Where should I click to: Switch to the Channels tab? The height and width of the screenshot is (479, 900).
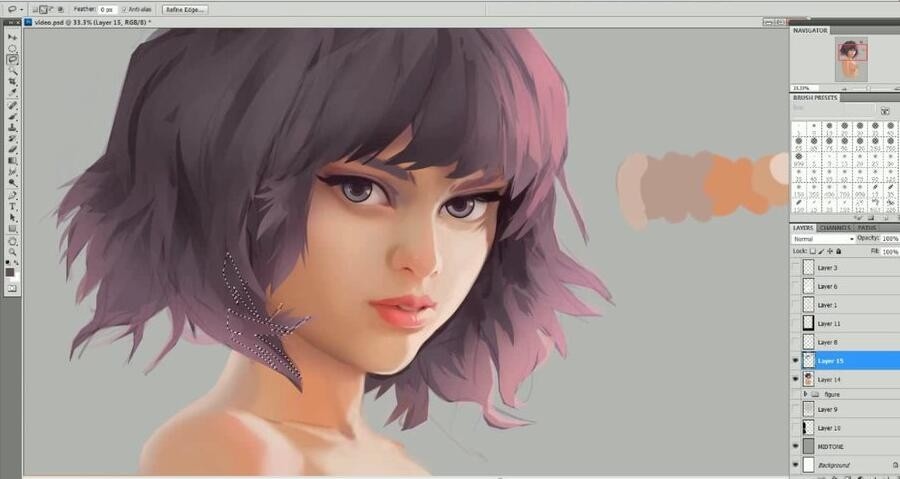(835, 228)
